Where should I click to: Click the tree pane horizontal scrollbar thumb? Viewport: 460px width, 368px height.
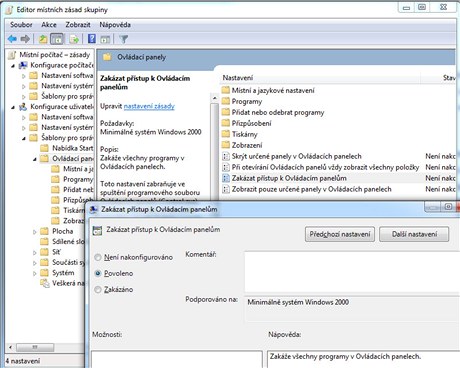[35, 347]
